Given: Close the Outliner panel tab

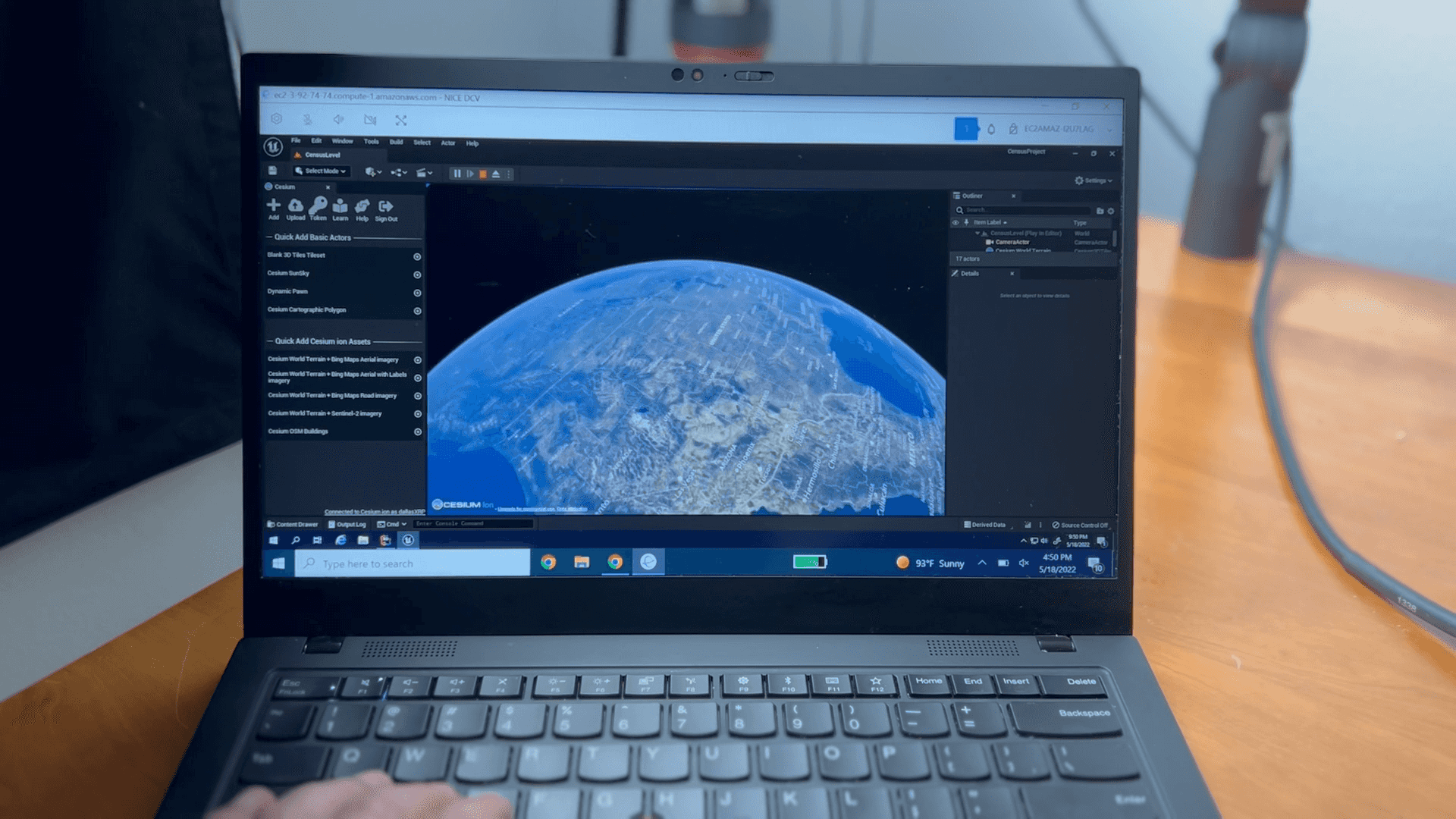Looking at the screenshot, I should [x=1013, y=196].
